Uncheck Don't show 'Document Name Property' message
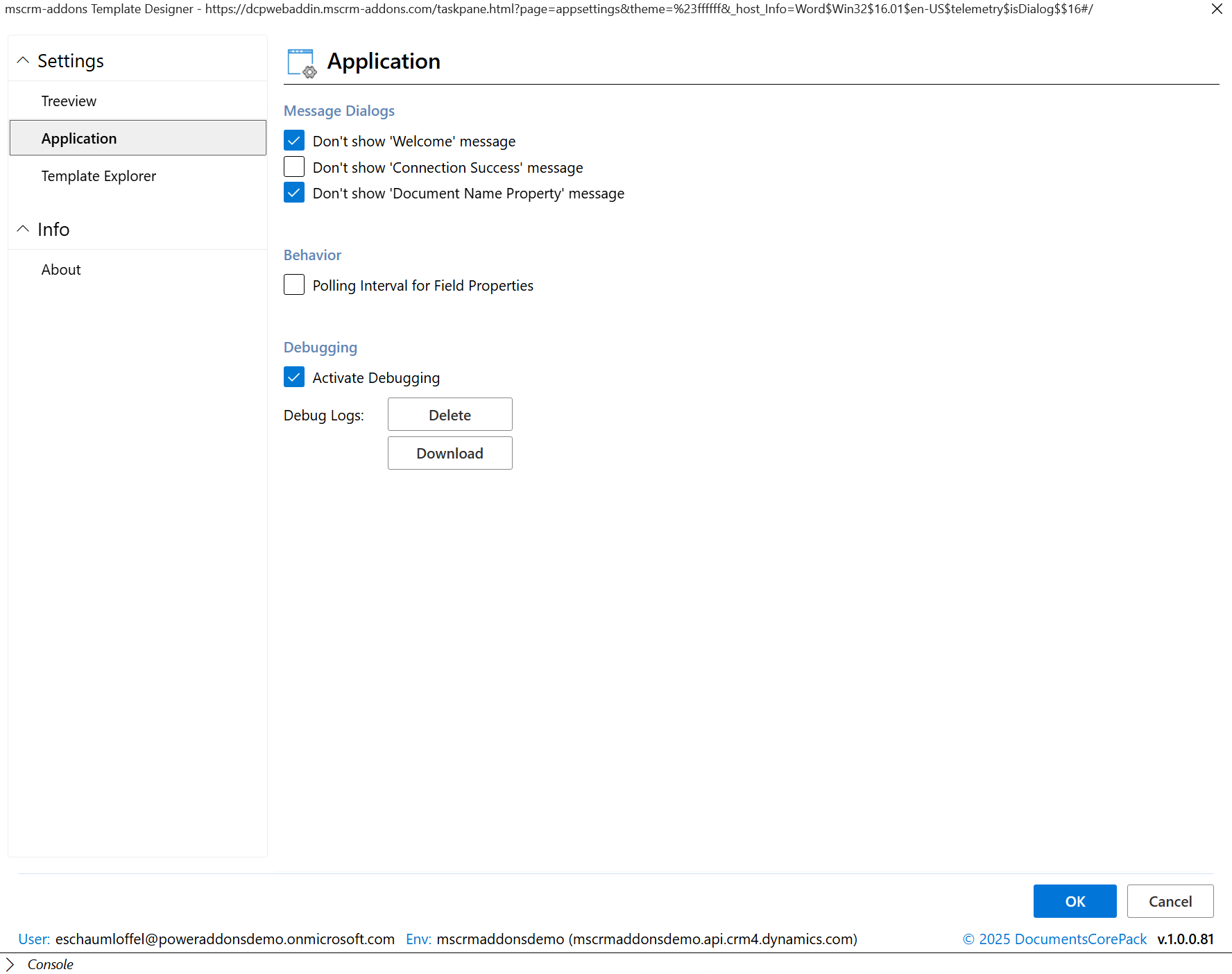Screen dimensions: 1232x974 tap(294, 193)
